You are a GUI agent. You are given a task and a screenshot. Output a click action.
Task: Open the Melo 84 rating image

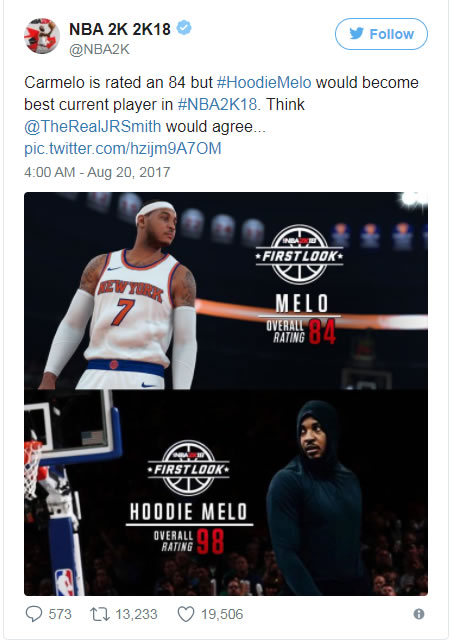coord(226,290)
